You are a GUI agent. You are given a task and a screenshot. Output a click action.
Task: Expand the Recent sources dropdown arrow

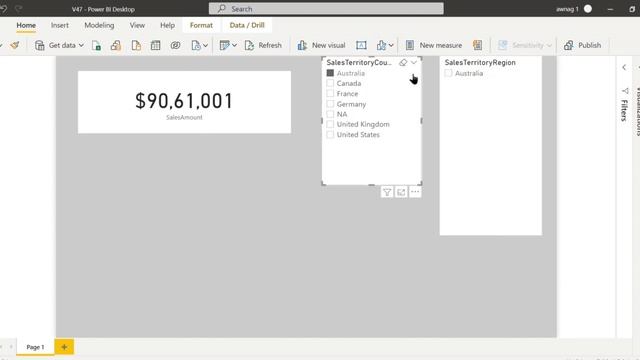[205, 45]
